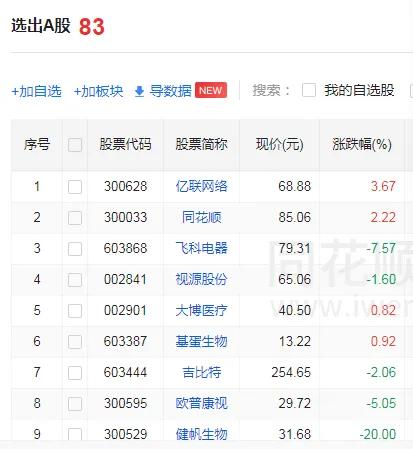
Task: Click stock code 300628
Action: 125,186
